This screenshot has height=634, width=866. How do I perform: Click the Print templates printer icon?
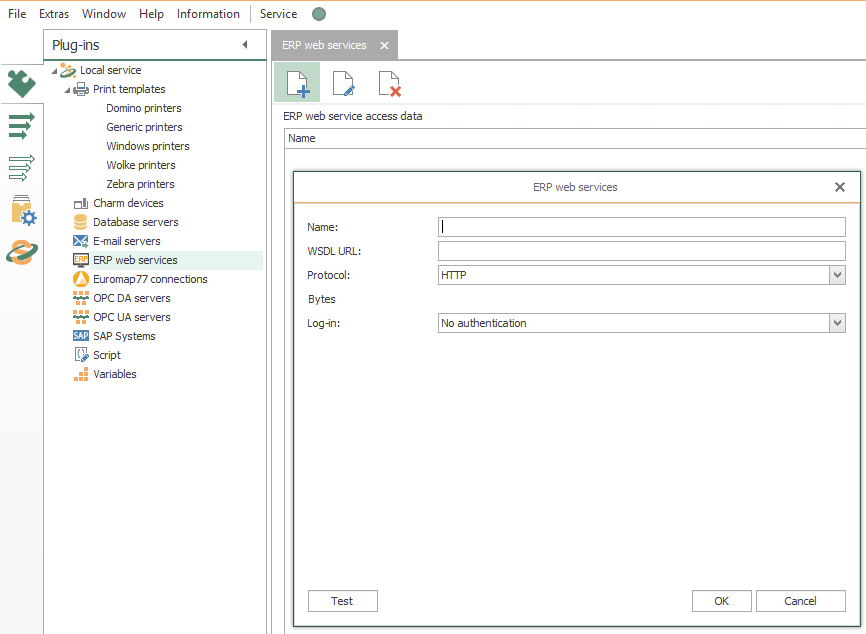pyautogui.click(x=81, y=89)
